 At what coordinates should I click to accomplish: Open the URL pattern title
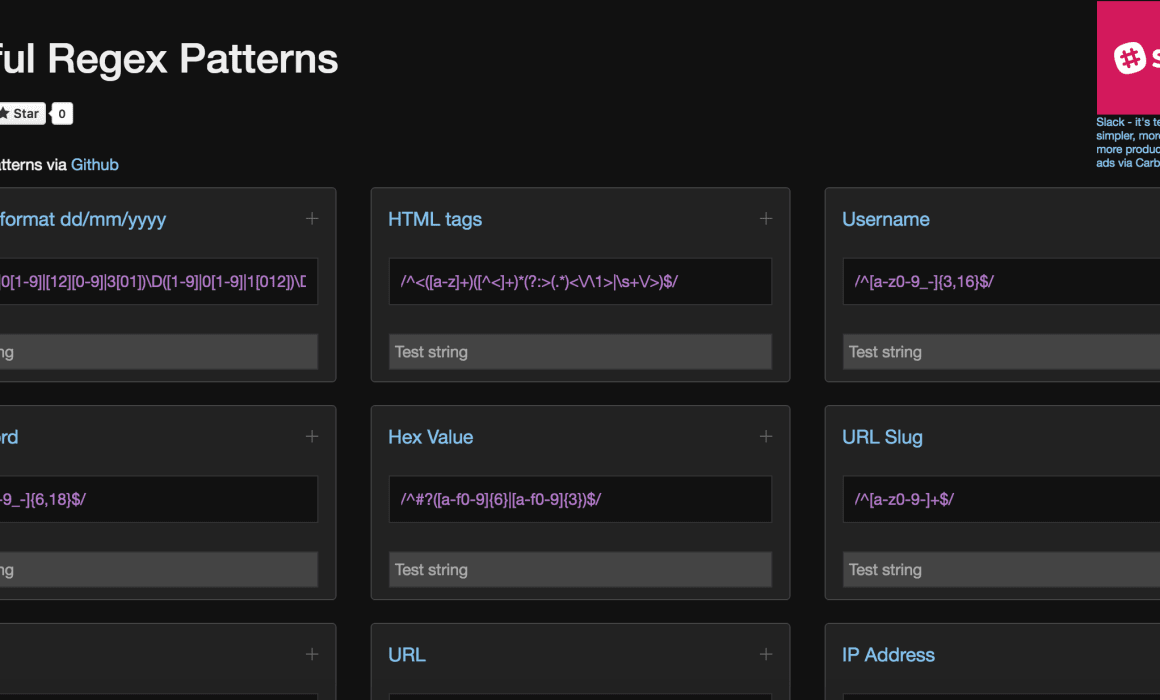(x=407, y=655)
